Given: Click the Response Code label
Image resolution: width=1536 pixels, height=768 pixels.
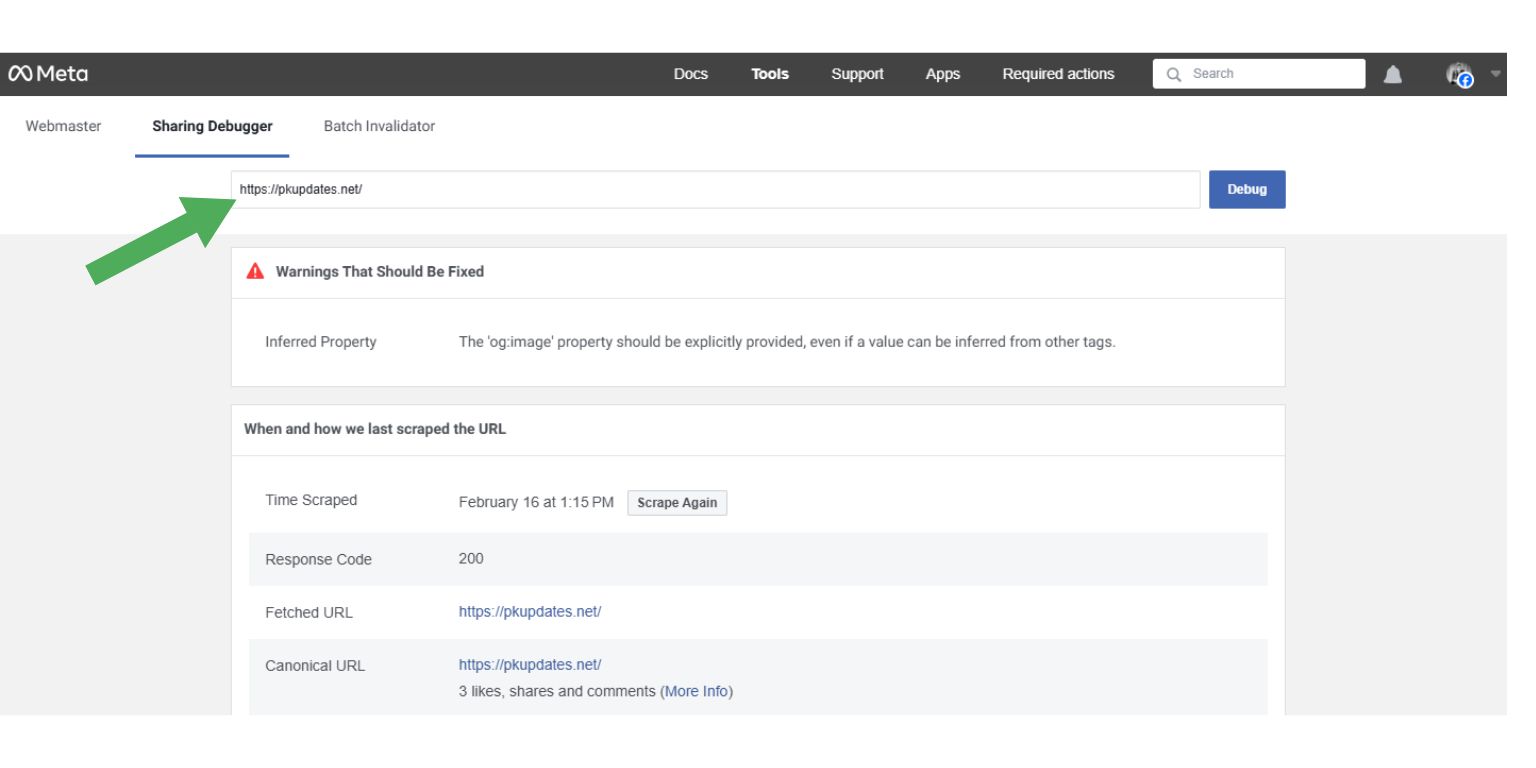Looking at the screenshot, I should [x=318, y=560].
